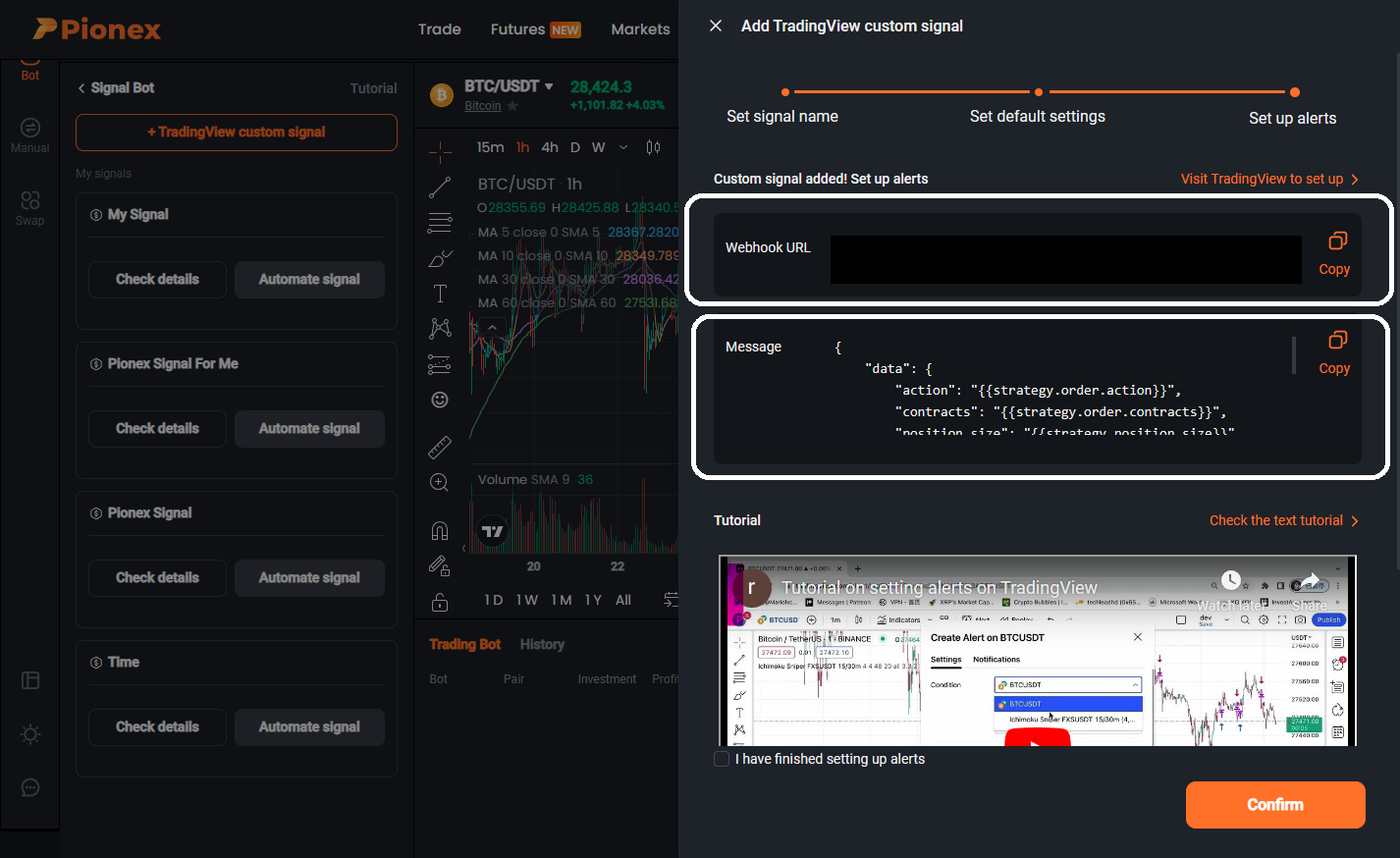Toggle lock all drawings padlock
Image resolution: width=1400 pixels, height=858 pixels.
click(x=440, y=601)
